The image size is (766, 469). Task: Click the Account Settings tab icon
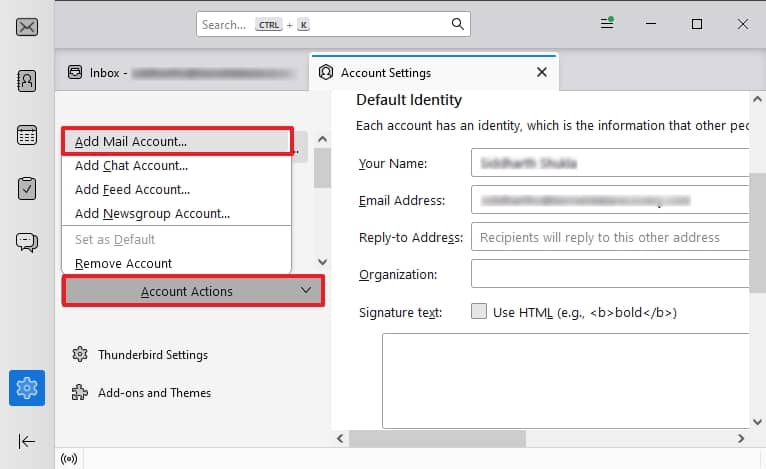pos(326,72)
